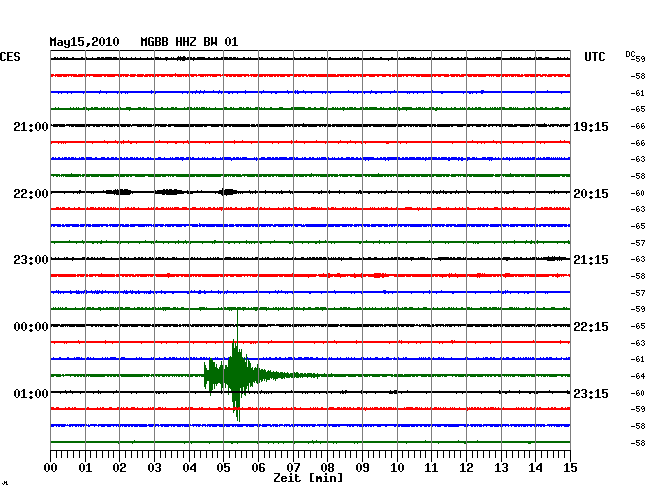Select the -63 DC value beside 21:15
Image resolution: width=650 pixels, height=494 pixels.
(x=638, y=259)
